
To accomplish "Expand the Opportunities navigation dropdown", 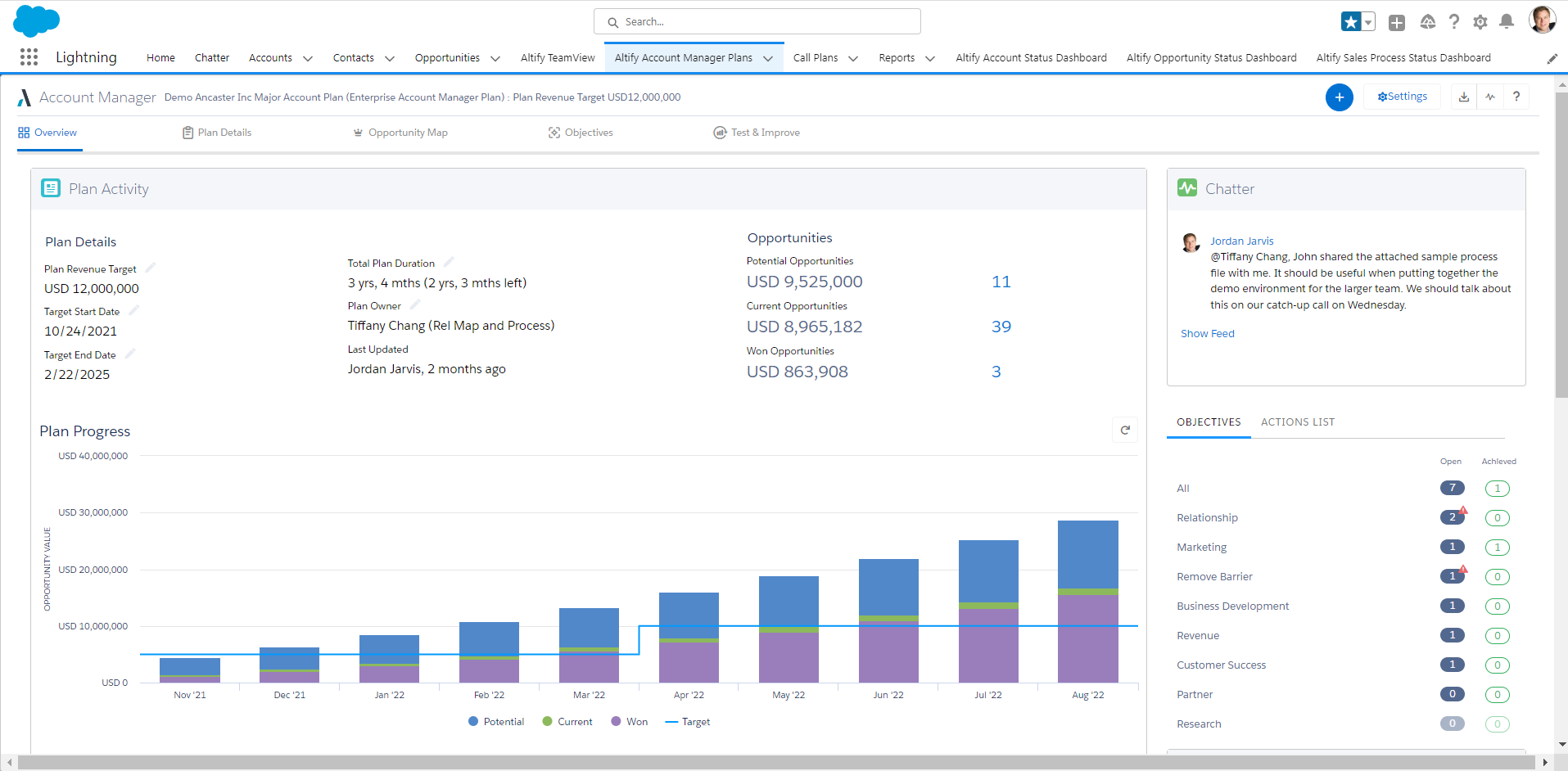I will pyautogui.click(x=495, y=57).
